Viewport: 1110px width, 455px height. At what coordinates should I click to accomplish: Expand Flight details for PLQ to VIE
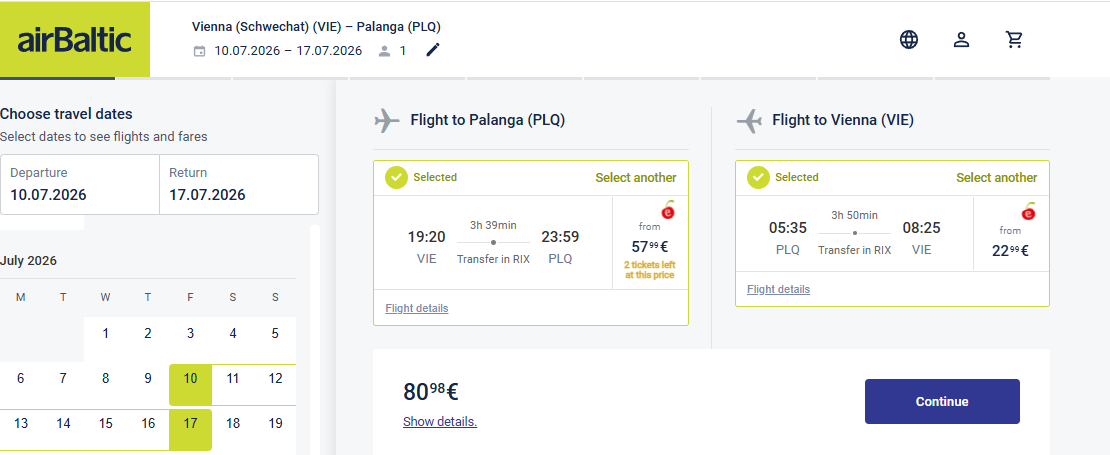pyautogui.click(x=778, y=289)
